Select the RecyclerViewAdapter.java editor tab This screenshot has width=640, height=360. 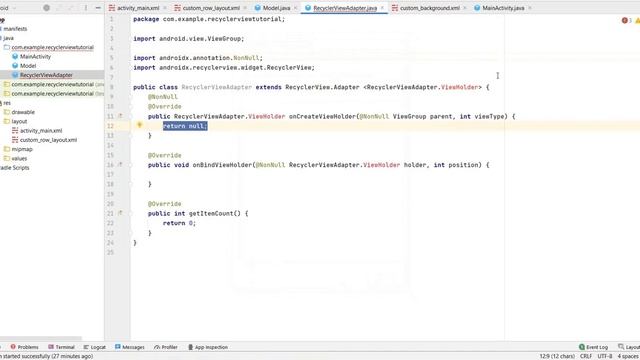click(x=344, y=8)
